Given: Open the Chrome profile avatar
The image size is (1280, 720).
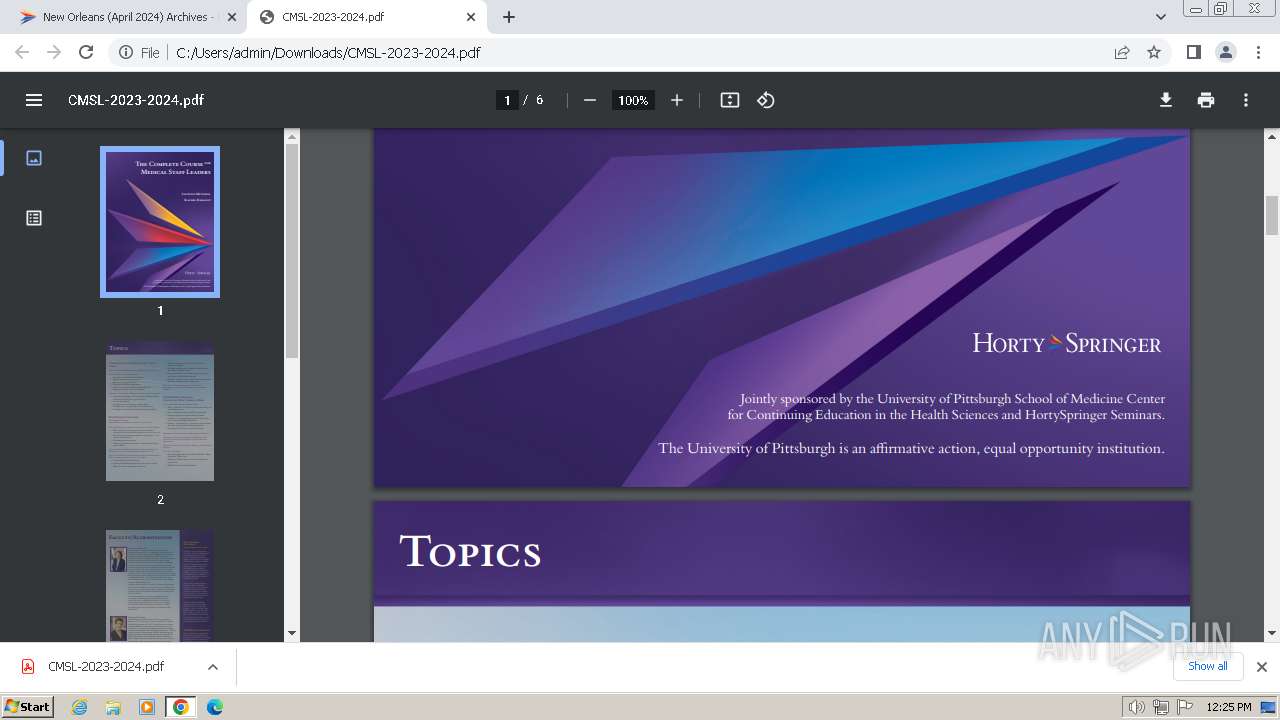Looking at the screenshot, I should pos(1226,52).
